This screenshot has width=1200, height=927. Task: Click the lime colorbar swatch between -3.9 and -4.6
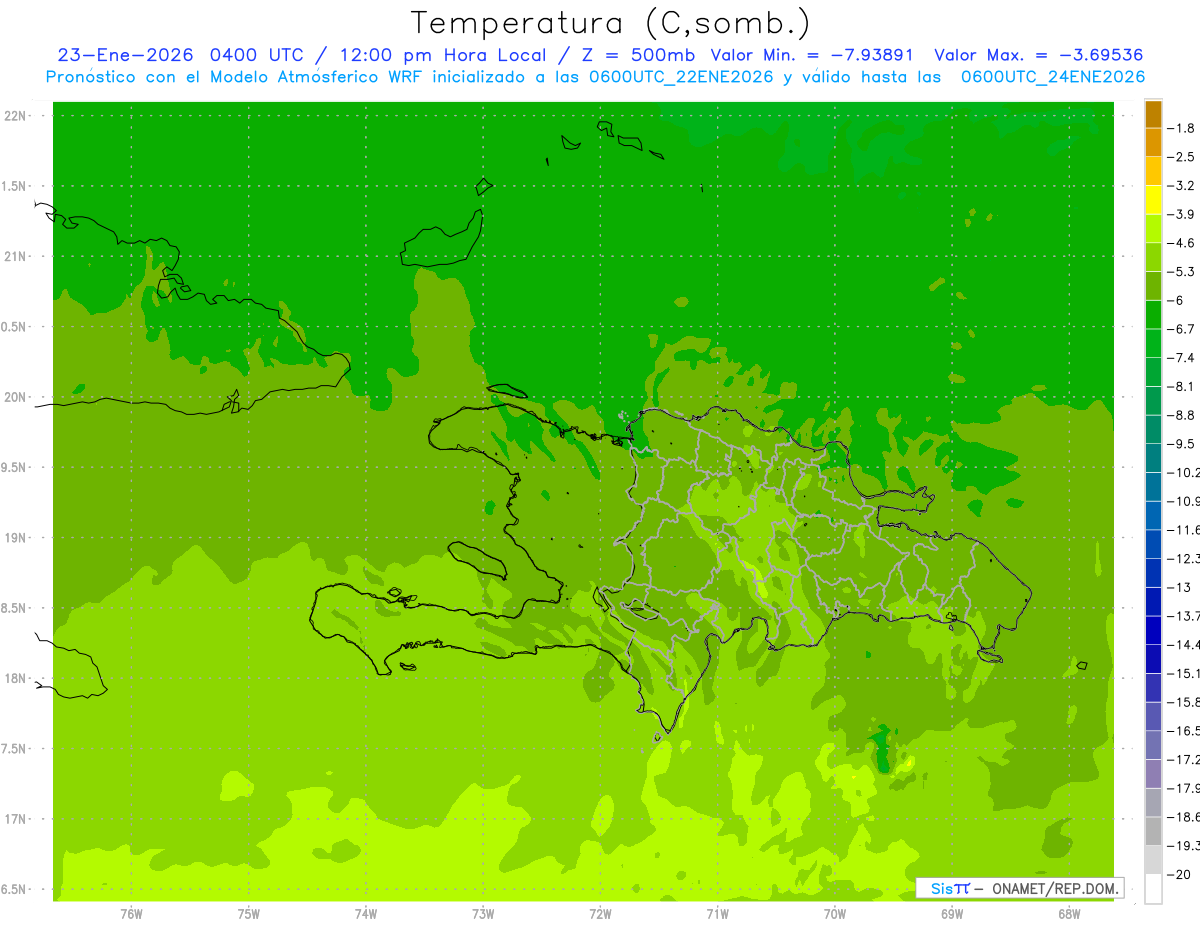tap(1153, 229)
